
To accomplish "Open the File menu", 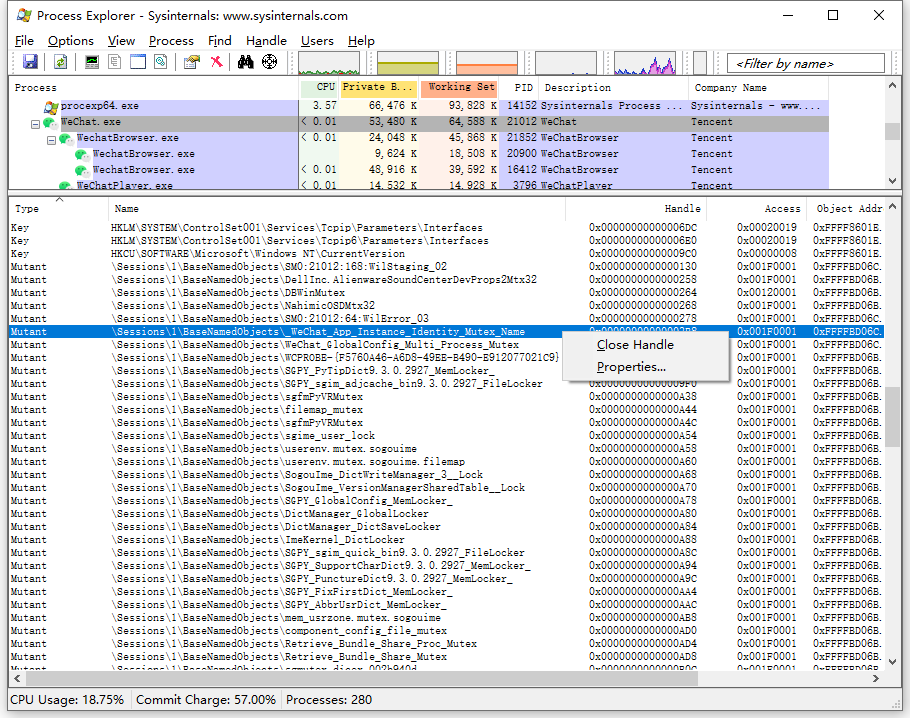I will click(x=24, y=41).
